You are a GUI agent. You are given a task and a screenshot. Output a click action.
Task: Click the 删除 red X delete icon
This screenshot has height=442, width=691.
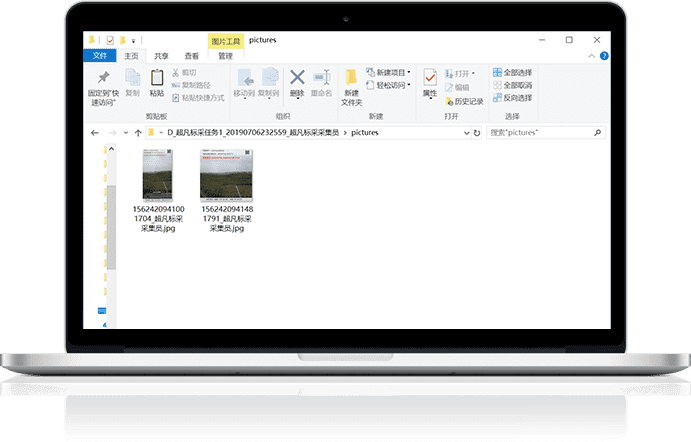(297, 77)
